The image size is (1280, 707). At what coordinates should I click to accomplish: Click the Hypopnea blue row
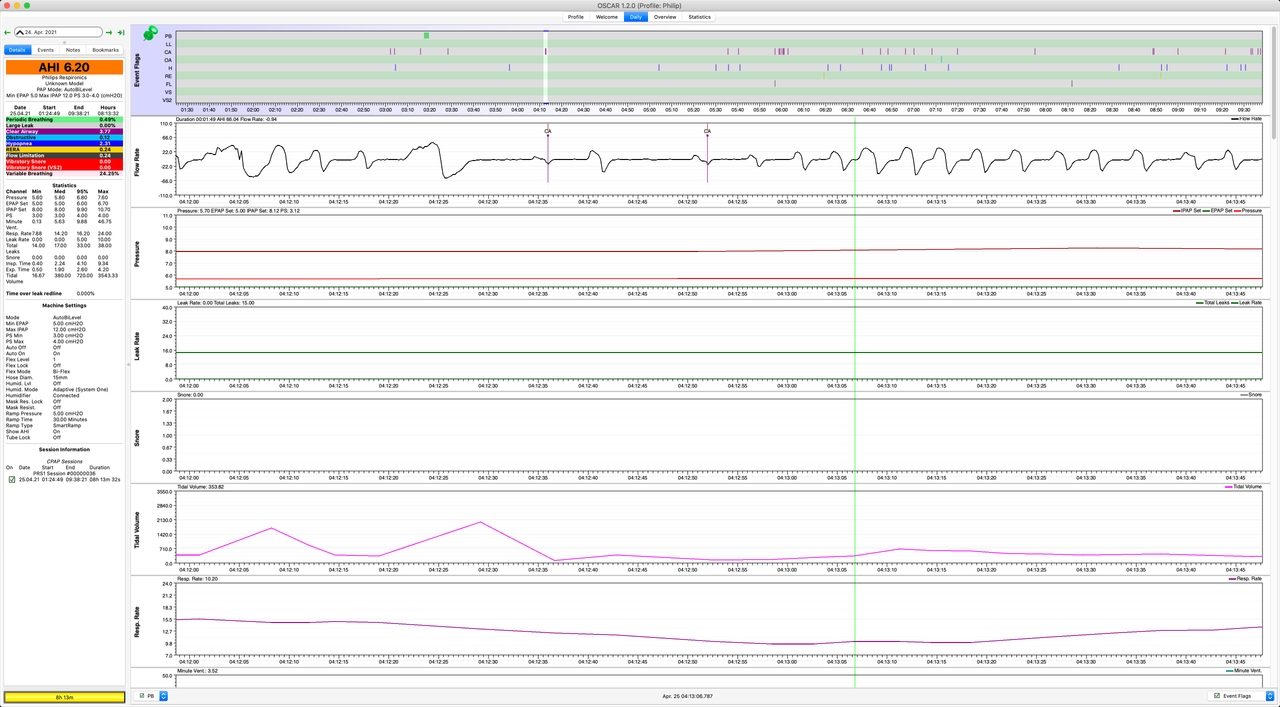click(x=64, y=143)
